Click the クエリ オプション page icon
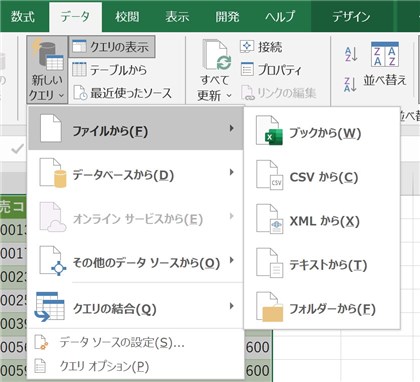420x382 pixels. click(40, 366)
